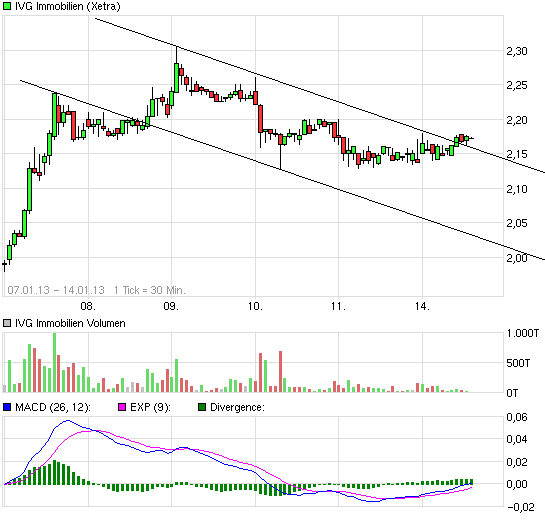Screen dimensions: 545x530
Task: Click the dark green Divergence legend swatch
Action: pyautogui.click(x=202, y=407)
